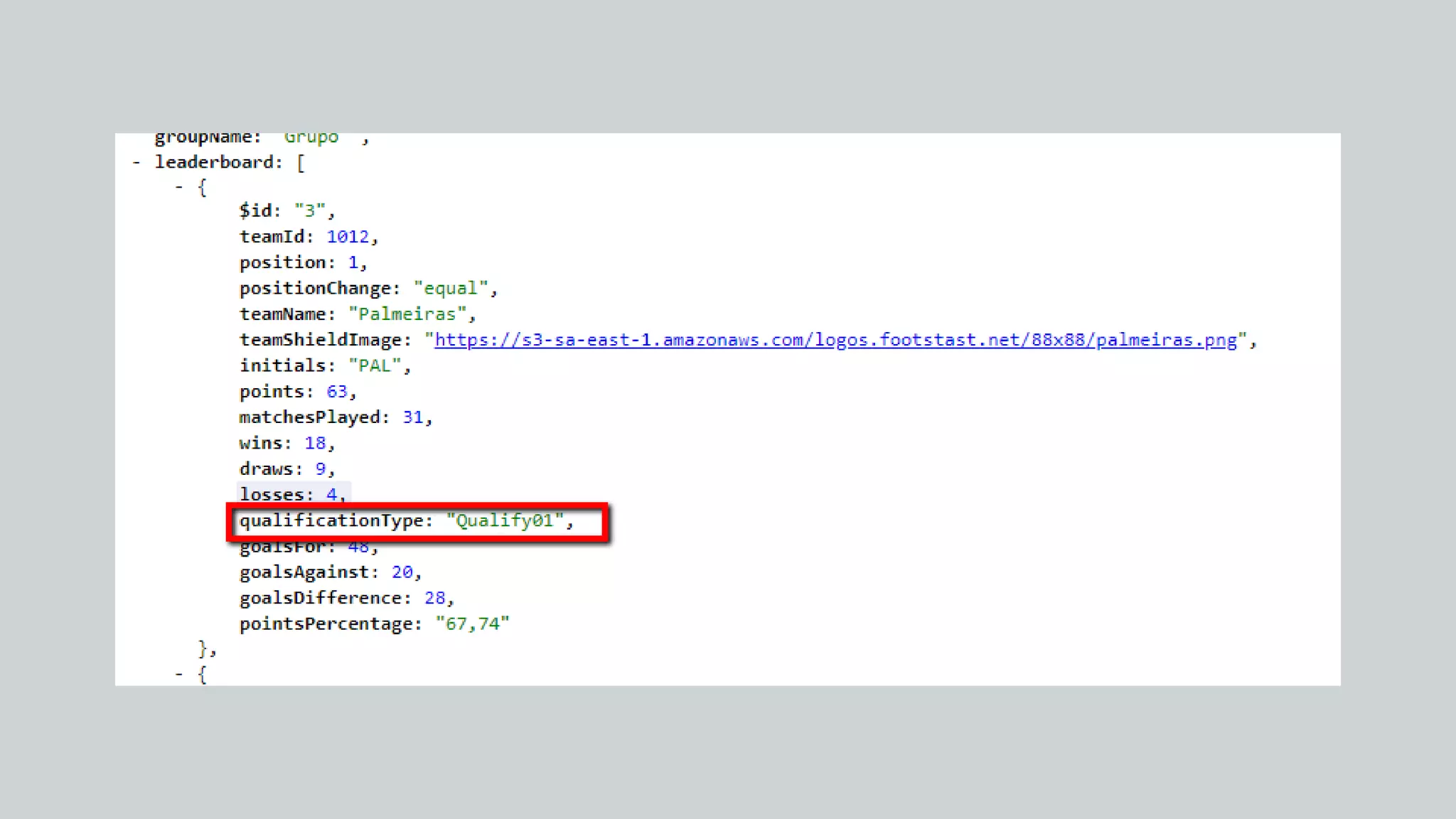The width and height of the screenshot is (1456, 819).
Task: Click the matchesPlayed value 31
Action: 412,417
